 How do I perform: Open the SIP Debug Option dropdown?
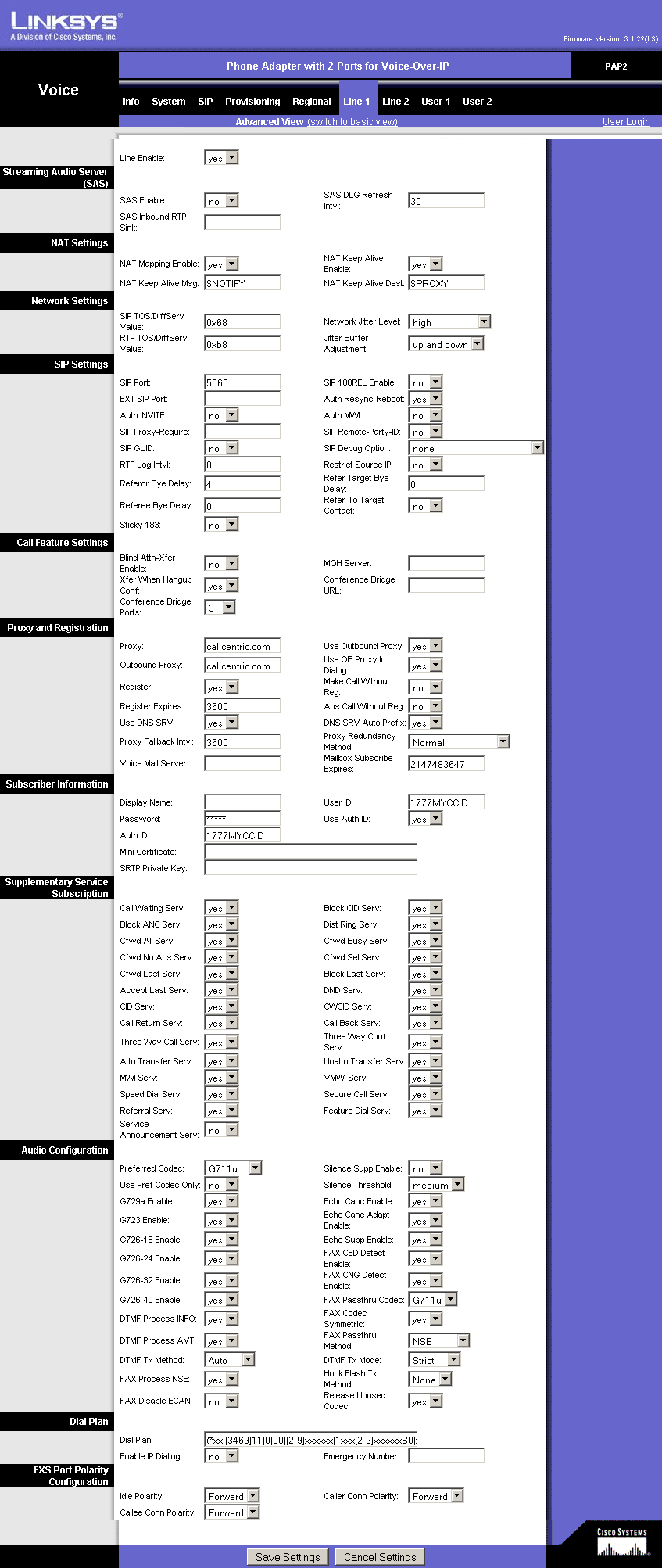[476, 448]
